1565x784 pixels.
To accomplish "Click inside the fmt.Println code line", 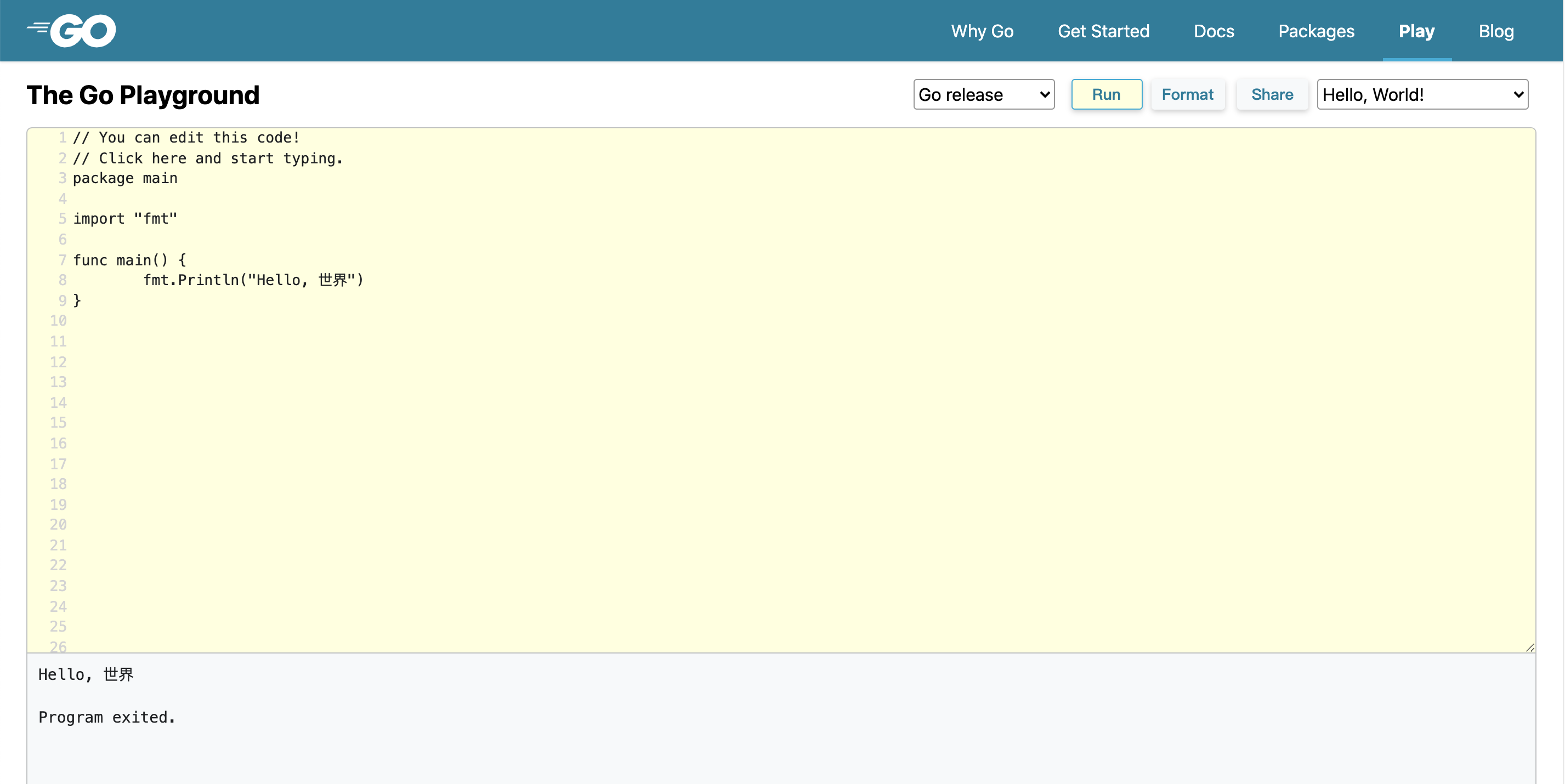I will coord(253,280).
